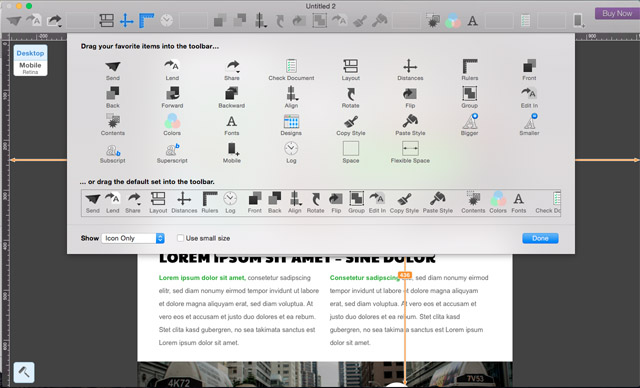The width and height of the screenshot is (640, 388).
Task: Click the Check Document palette icon
Action: pyautogui.click(x=291, y=66)
